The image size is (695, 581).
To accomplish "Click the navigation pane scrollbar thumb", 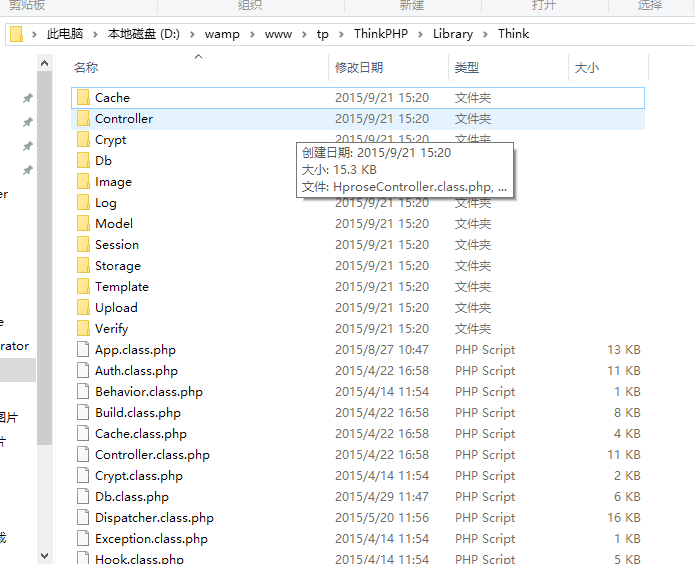I will click(44, 258).
